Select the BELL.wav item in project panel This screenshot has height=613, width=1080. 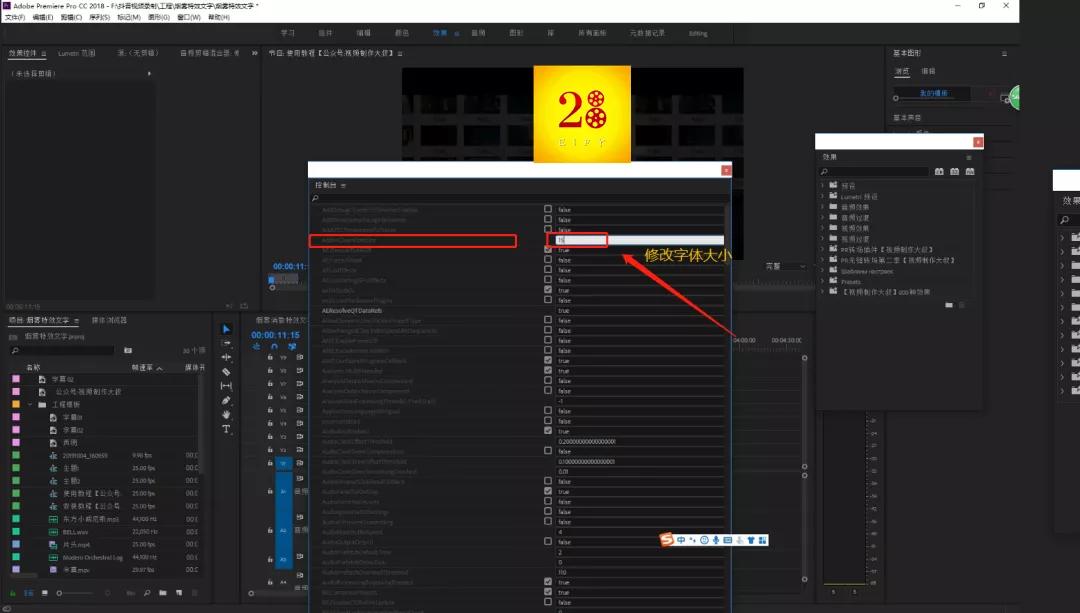[76, 532]
